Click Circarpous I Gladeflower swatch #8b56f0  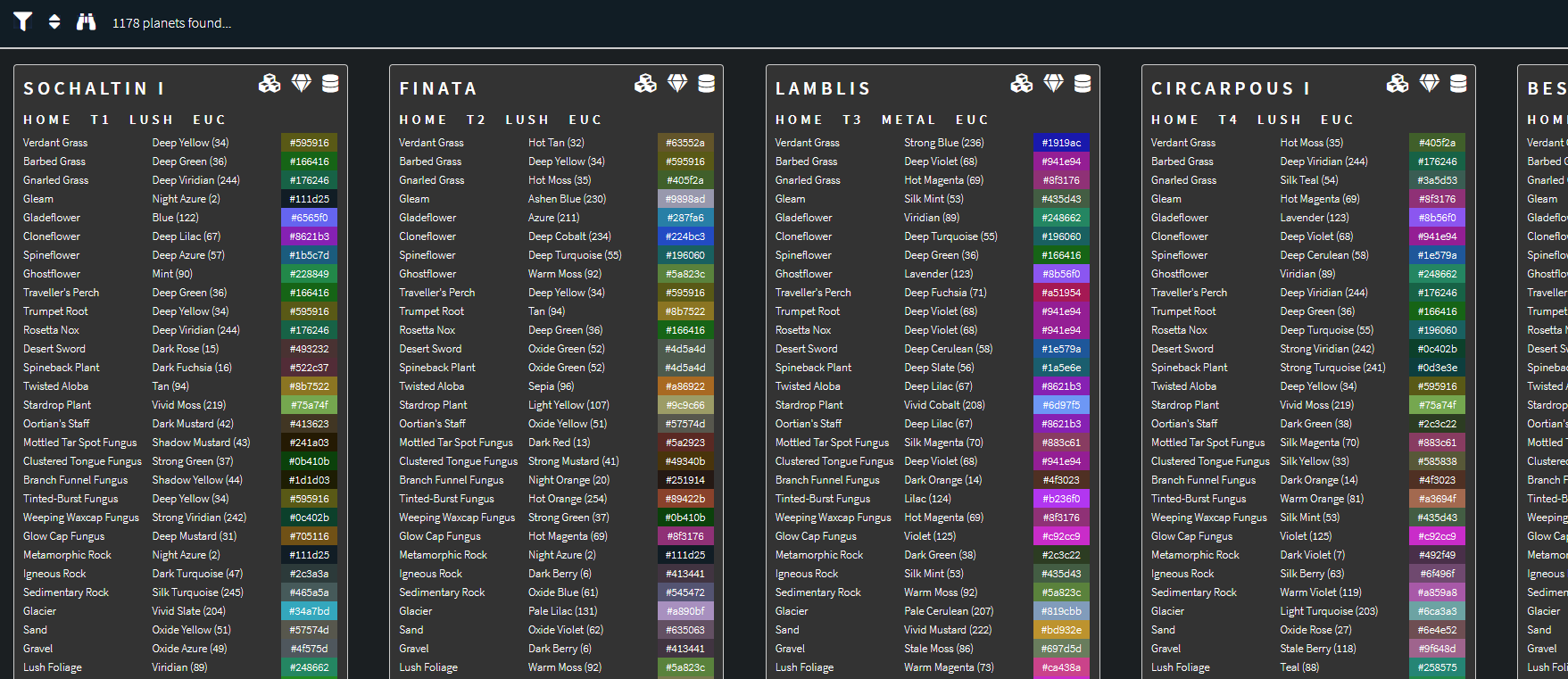[x=1438, y=218]
